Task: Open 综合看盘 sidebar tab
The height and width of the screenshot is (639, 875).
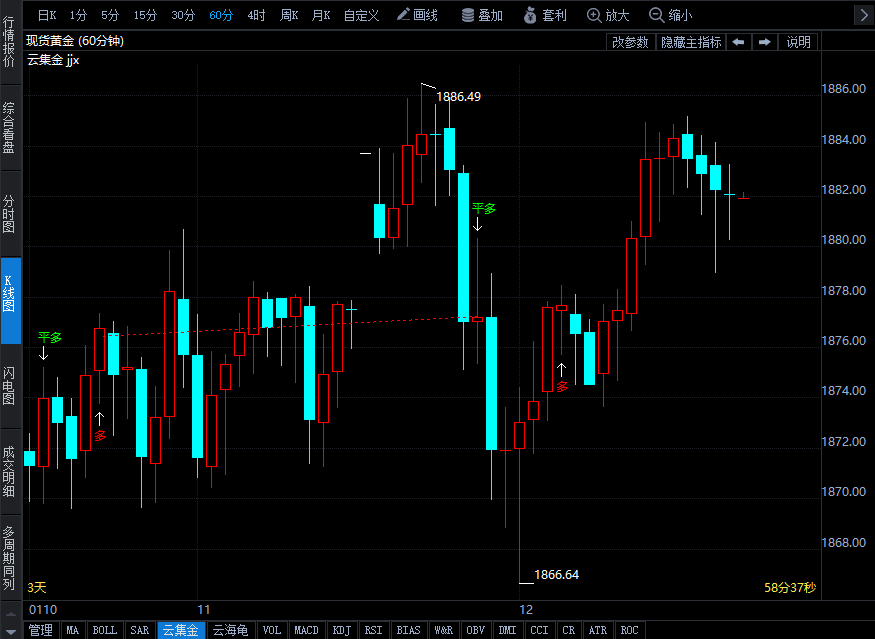Action: [x=9, y=128]
